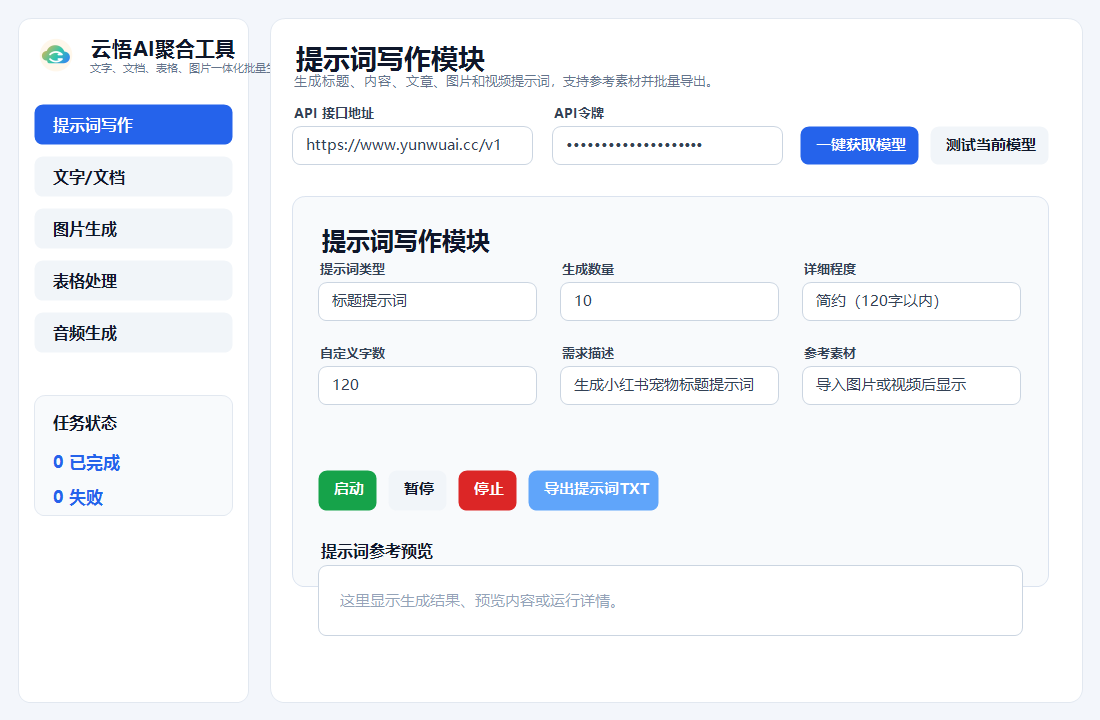Click the subtitle starting with 生成标题、内容
1100x720 pixels.
[x=504, y=81]
